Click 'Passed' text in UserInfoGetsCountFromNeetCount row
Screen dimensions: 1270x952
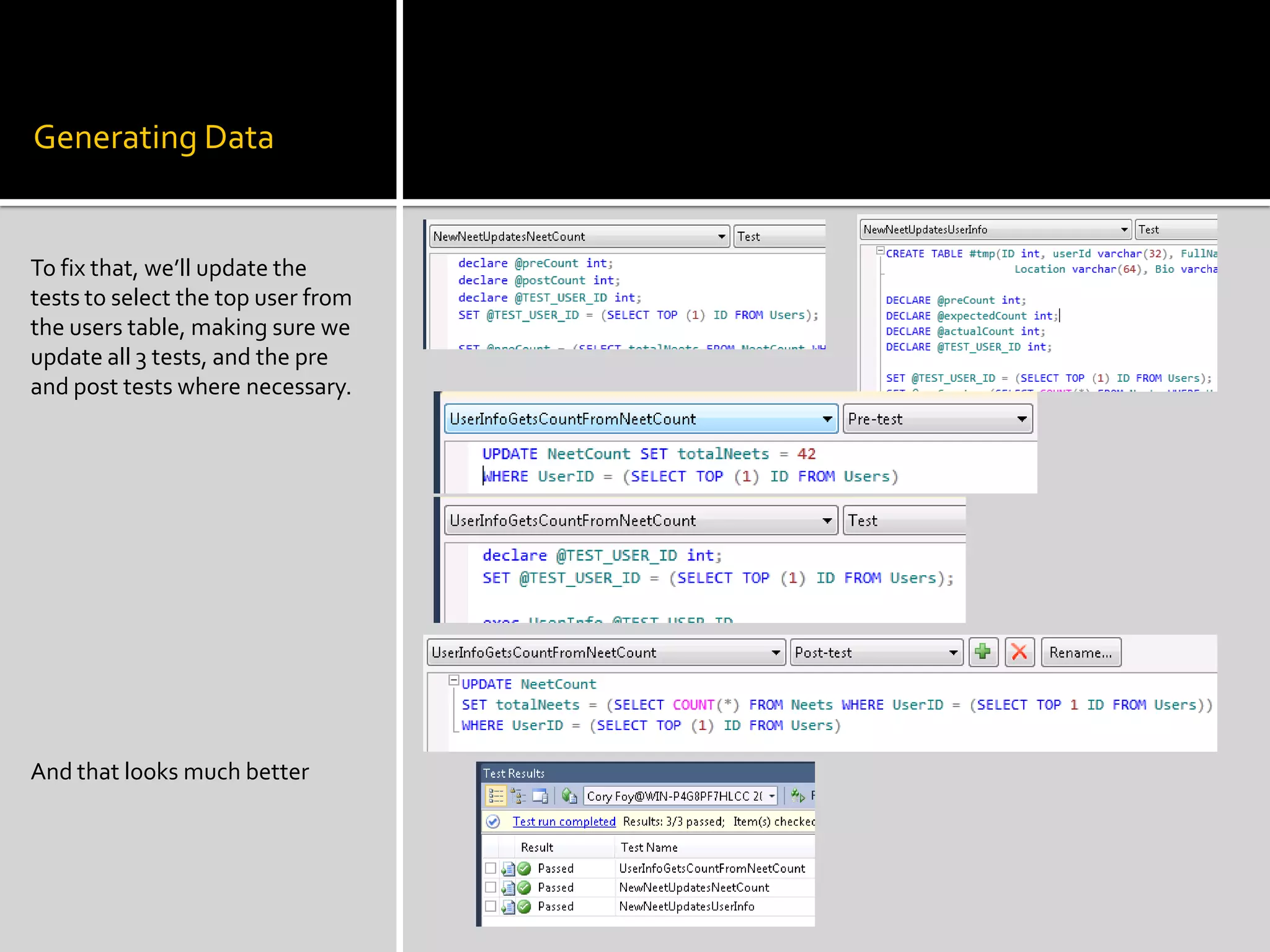tap(556, 868)
